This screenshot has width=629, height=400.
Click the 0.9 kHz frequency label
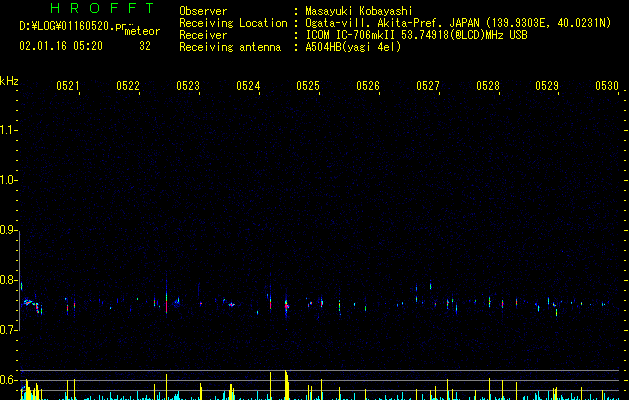pyautogui.click(x=8, y=230)
